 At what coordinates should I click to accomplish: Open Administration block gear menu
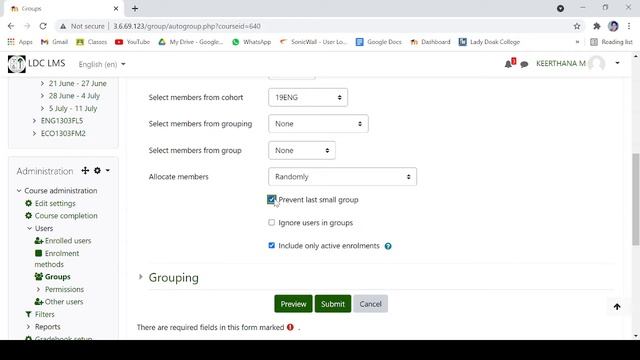[97, 171]
